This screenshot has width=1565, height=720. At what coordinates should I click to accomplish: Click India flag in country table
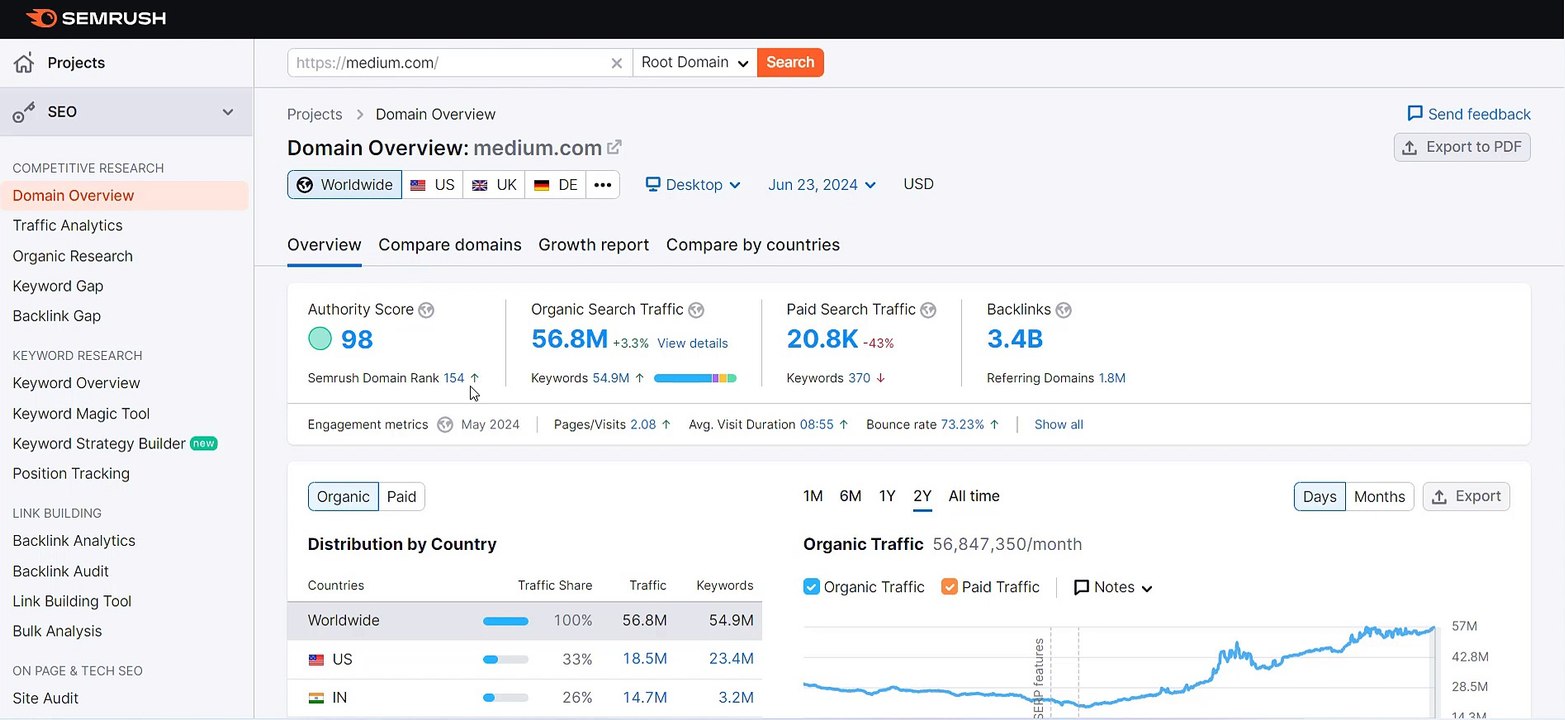tap(316, 698)
